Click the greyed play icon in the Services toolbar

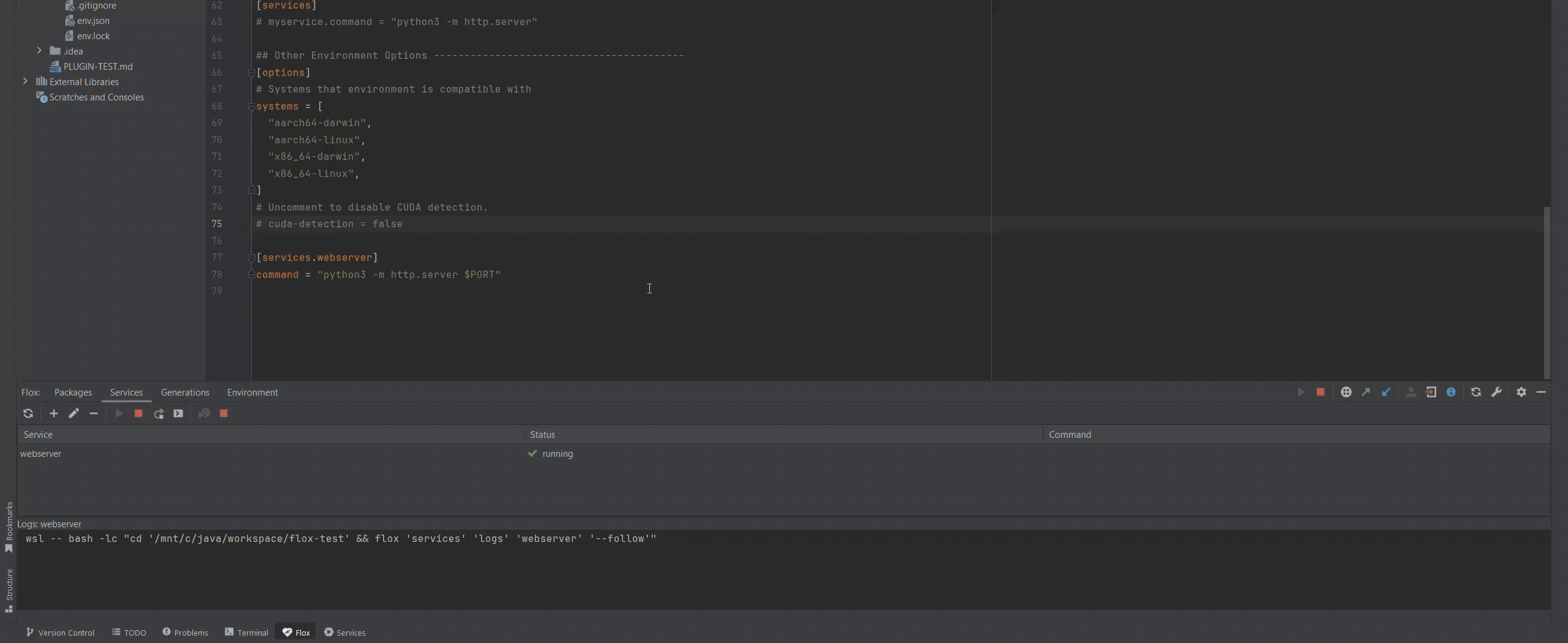(x=119, y=413)
